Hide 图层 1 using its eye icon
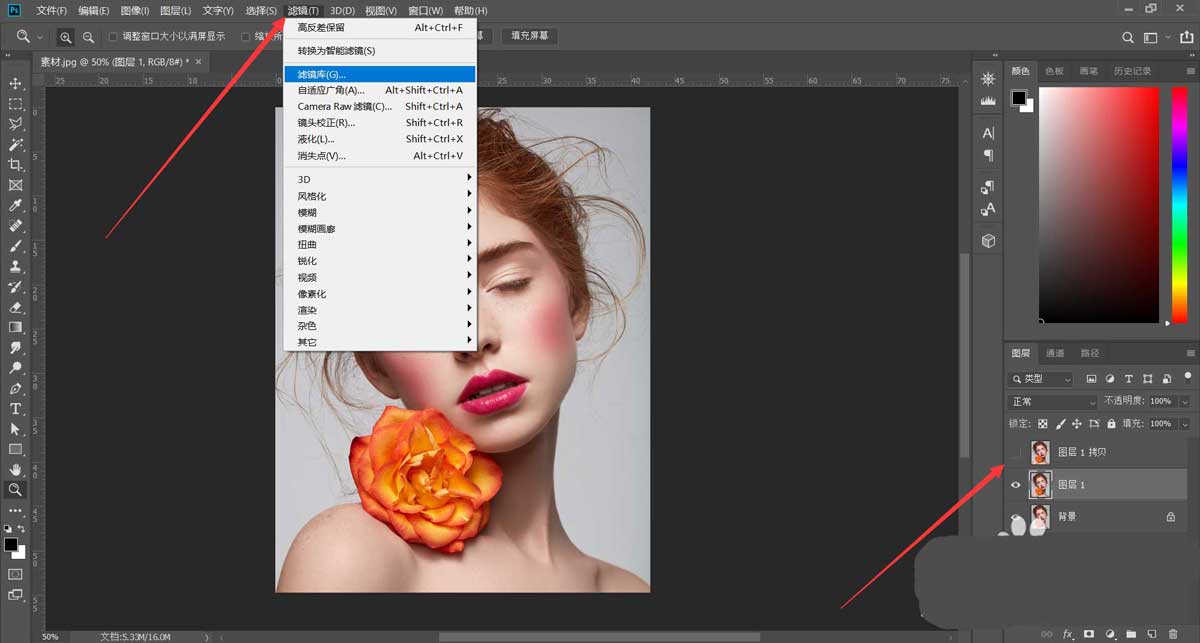This screenshot has height=643, width=1200. tap(1016, 485)
